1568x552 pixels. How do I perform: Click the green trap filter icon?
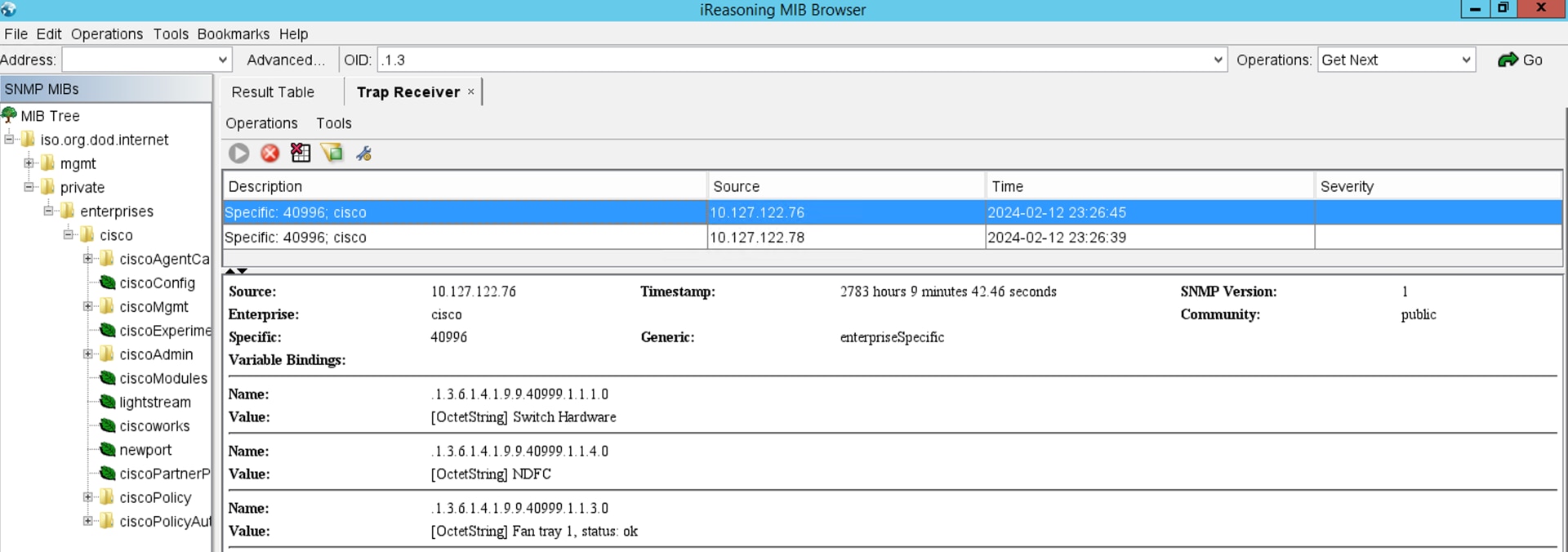332,153
